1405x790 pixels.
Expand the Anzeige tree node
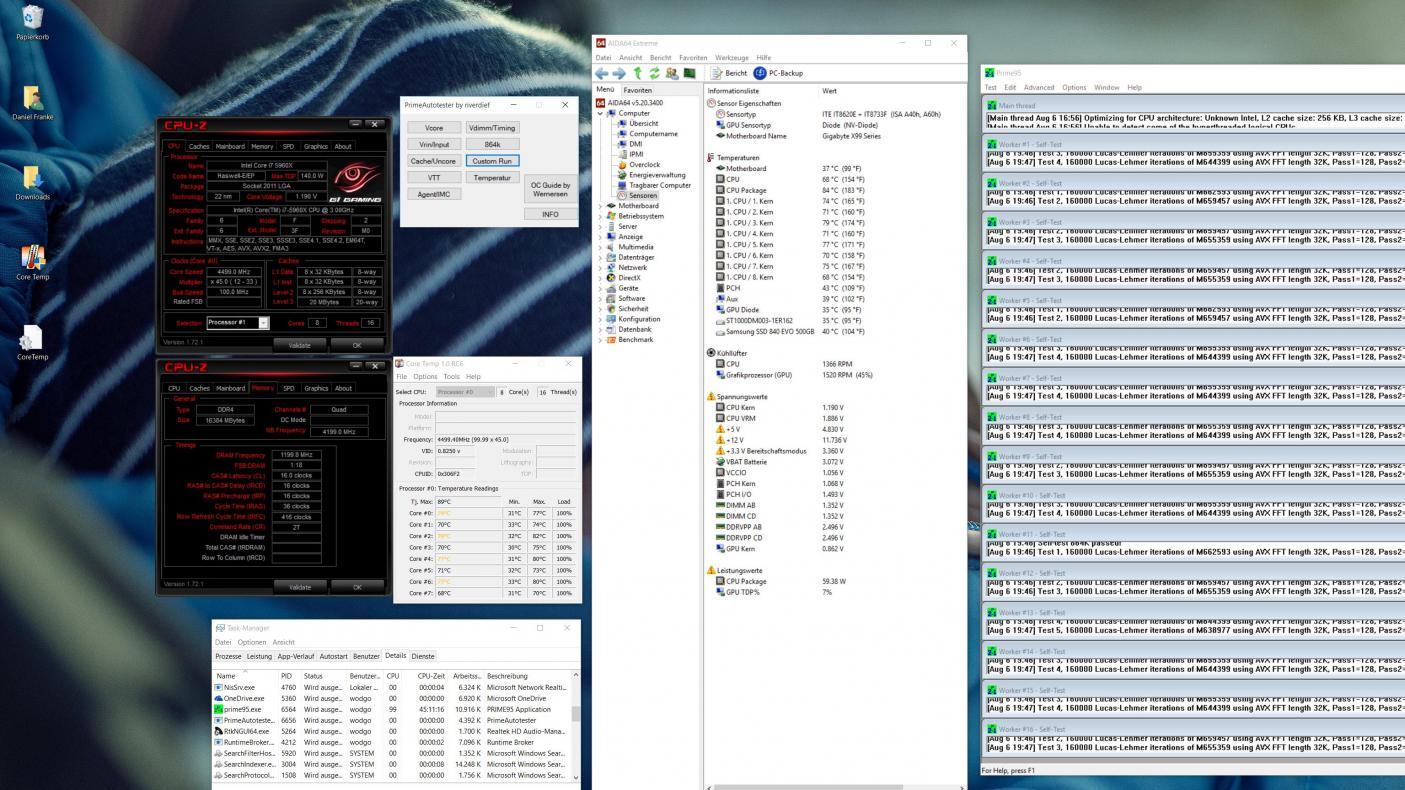tap(600, 237)
